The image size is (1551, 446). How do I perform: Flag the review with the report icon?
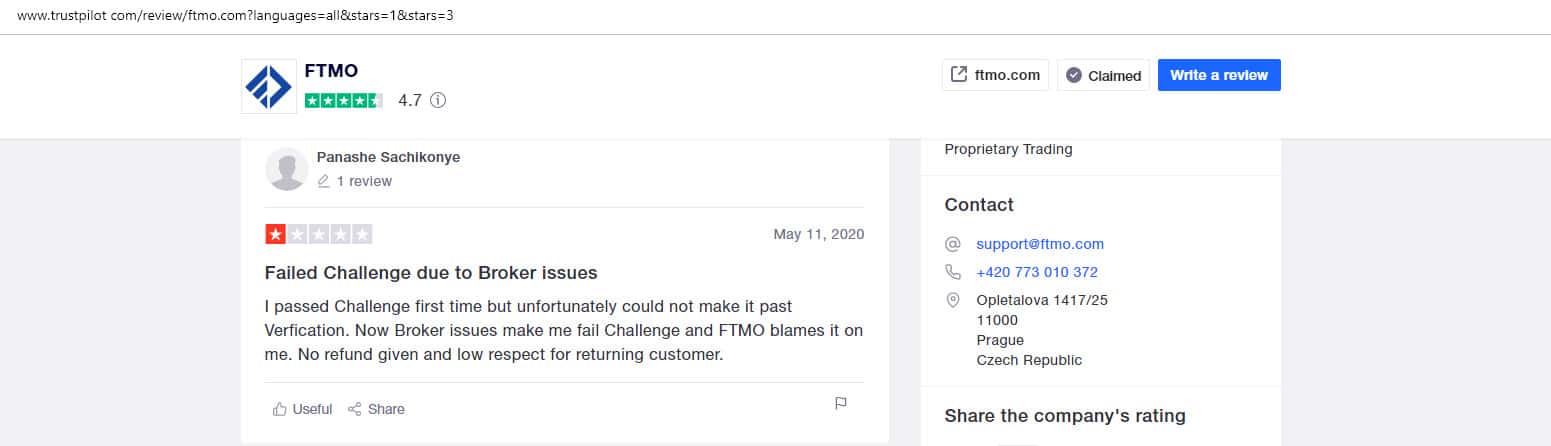[841, 403]
